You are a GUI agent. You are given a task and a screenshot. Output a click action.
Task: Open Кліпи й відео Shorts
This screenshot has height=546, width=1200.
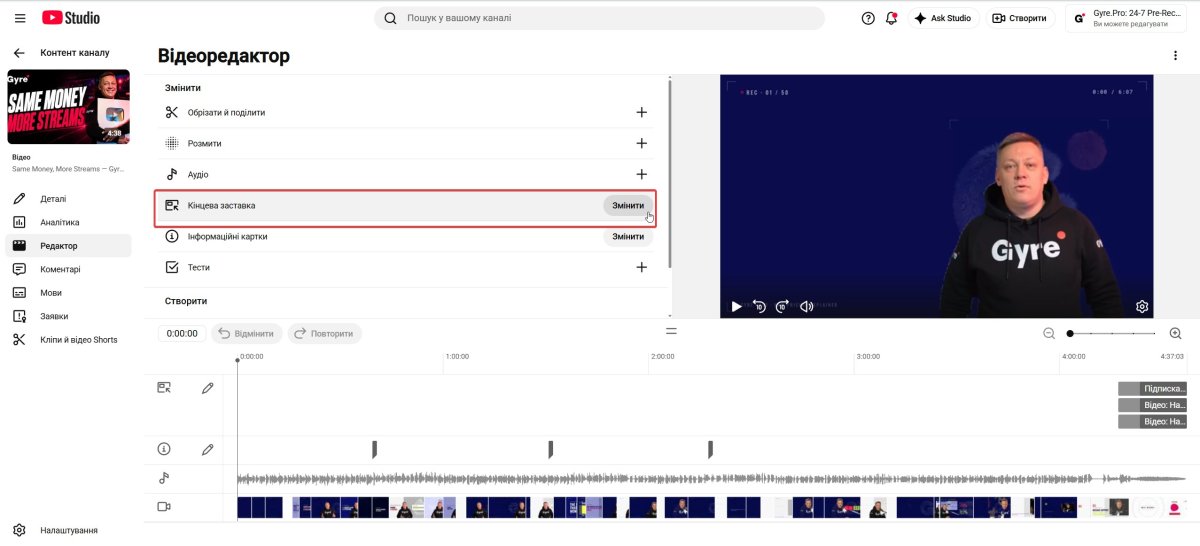(x=68, y=339)
